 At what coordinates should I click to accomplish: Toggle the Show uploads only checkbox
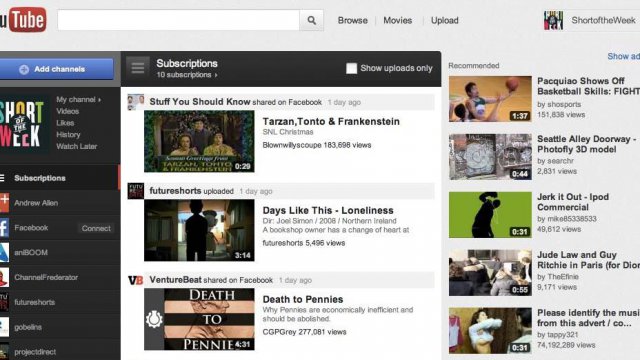[351, 68]
